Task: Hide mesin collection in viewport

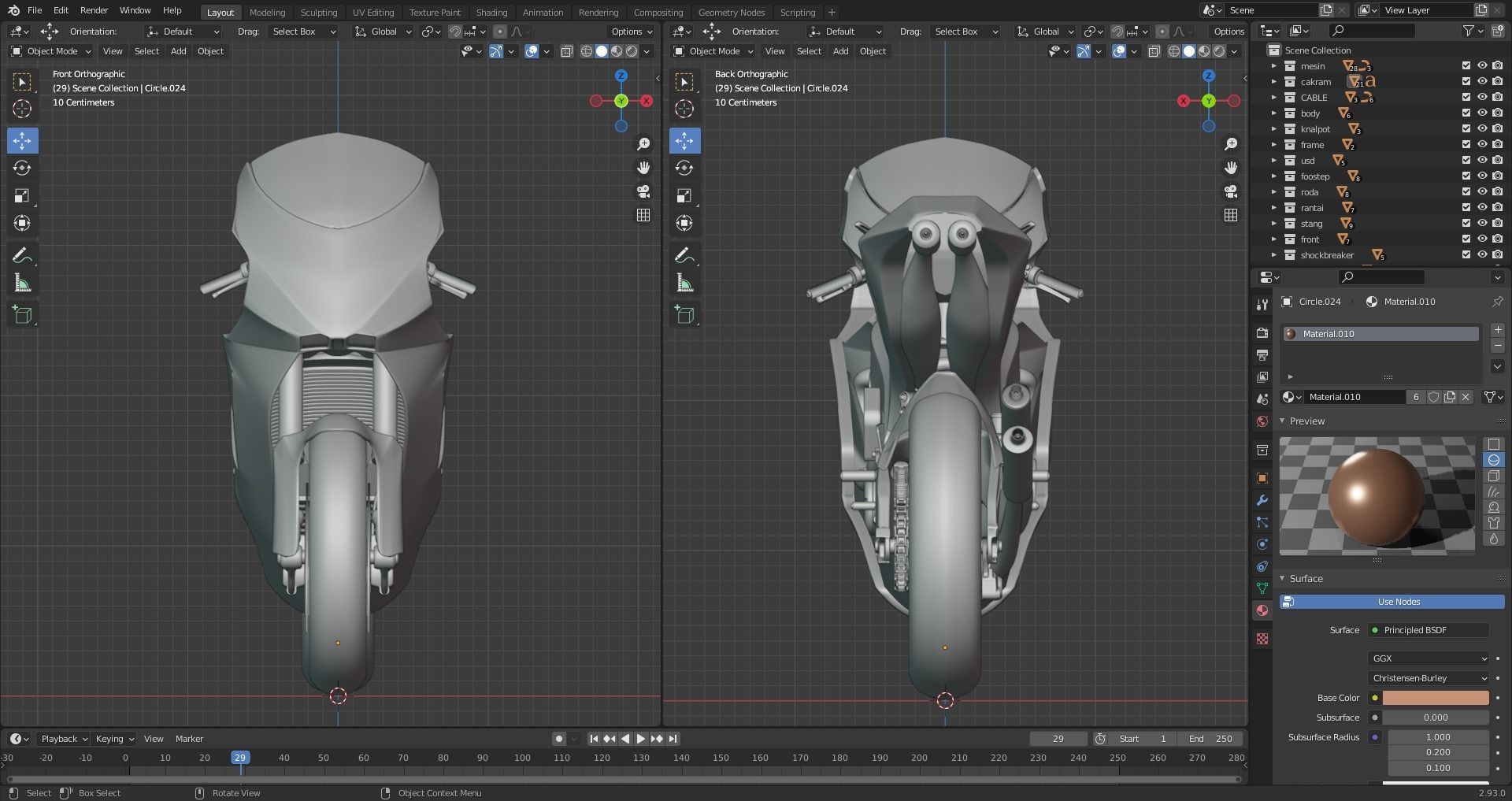Action: tap(1481, 66)
